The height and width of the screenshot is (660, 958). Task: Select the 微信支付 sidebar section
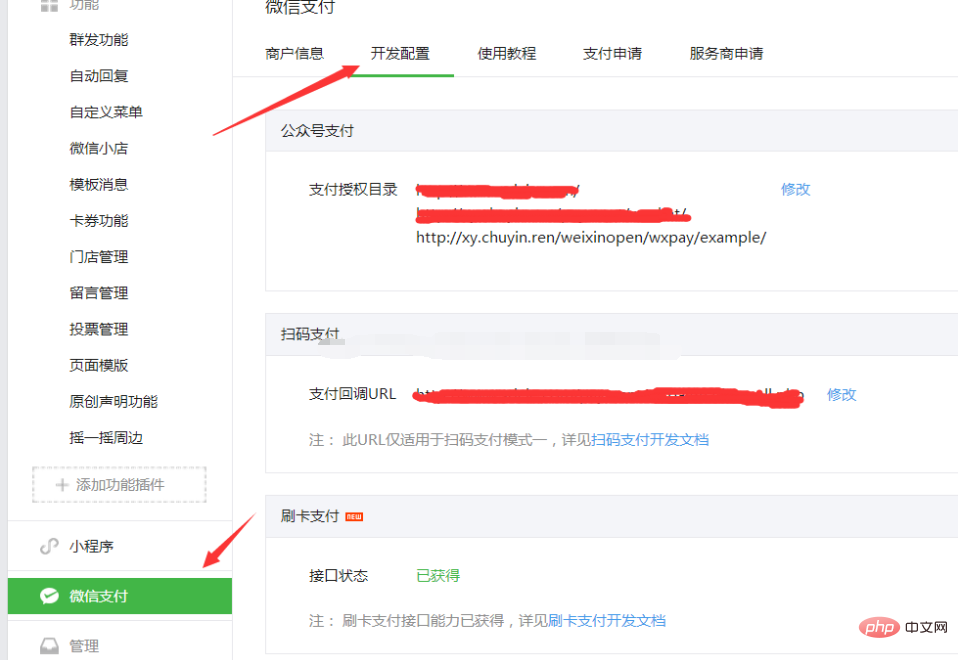[120, 596]
